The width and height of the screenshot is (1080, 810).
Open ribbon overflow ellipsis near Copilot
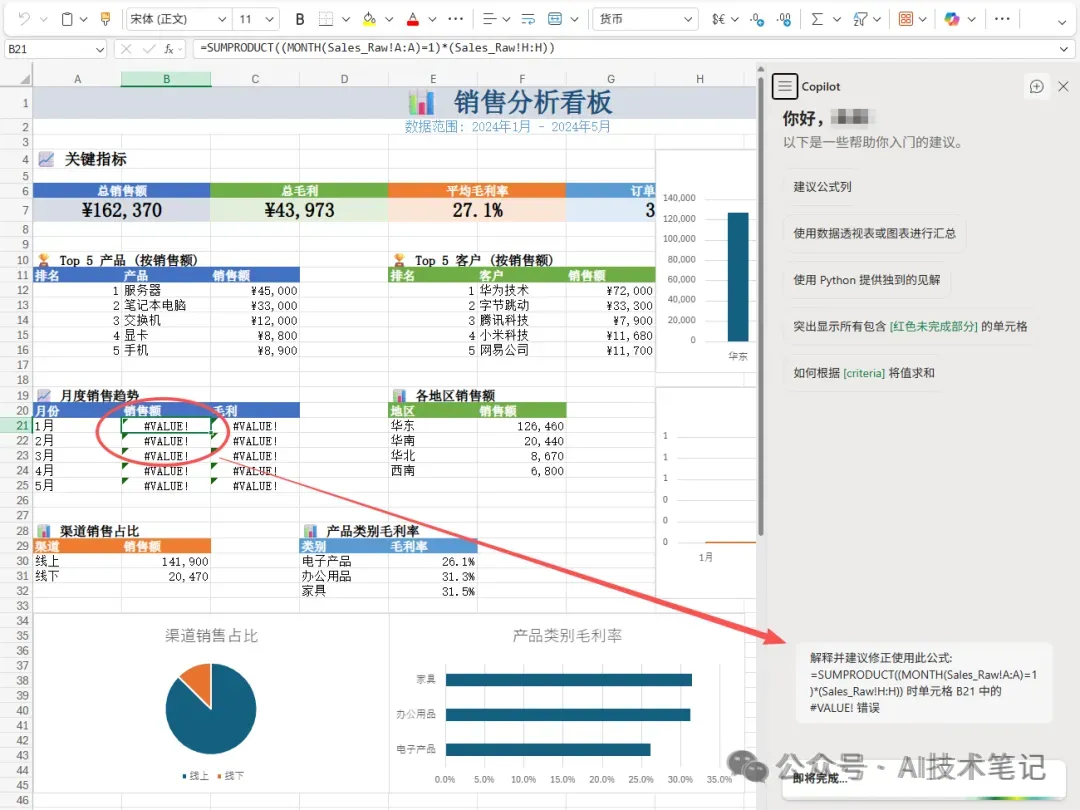tap(1002, 19)
